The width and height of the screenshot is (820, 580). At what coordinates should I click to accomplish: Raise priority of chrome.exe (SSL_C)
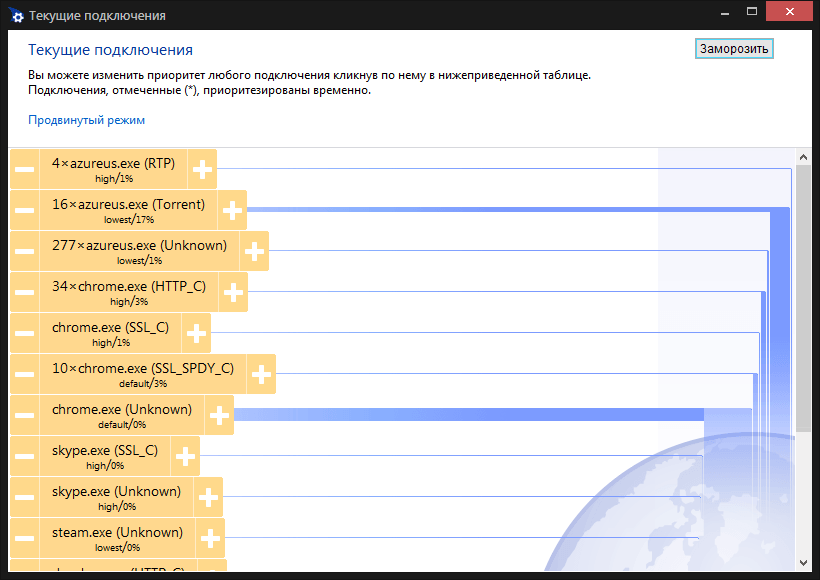[196, 333]
